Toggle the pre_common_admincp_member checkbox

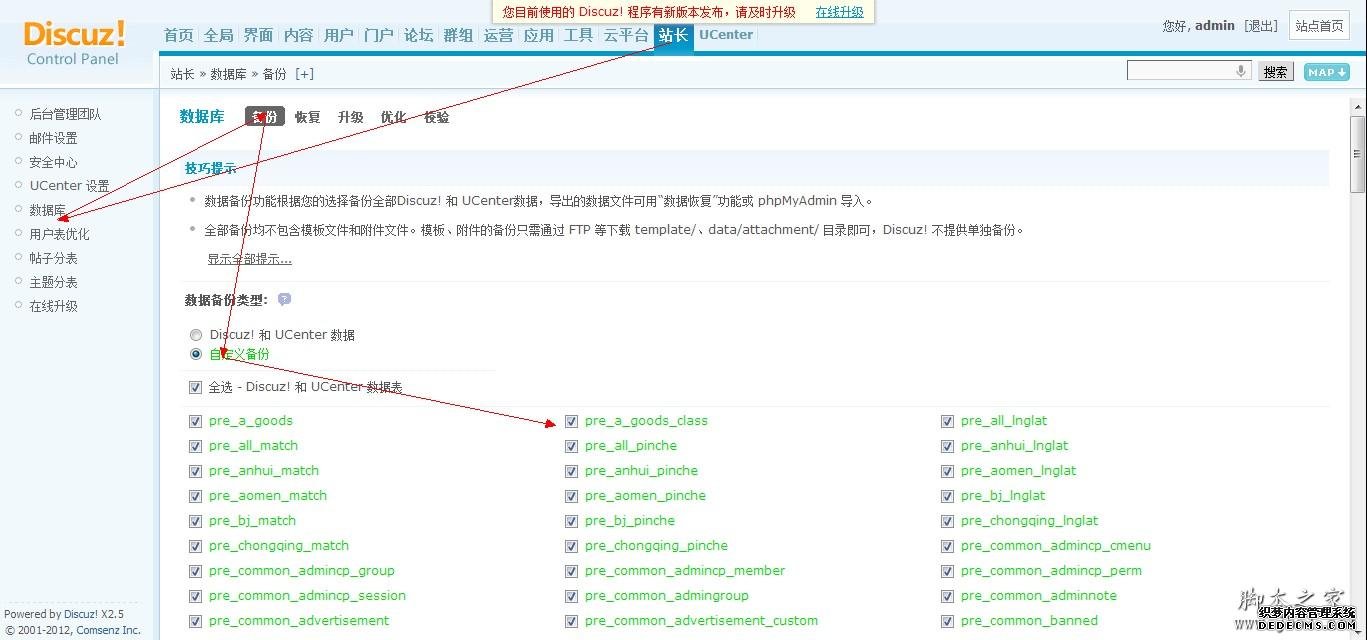[571, 571]
